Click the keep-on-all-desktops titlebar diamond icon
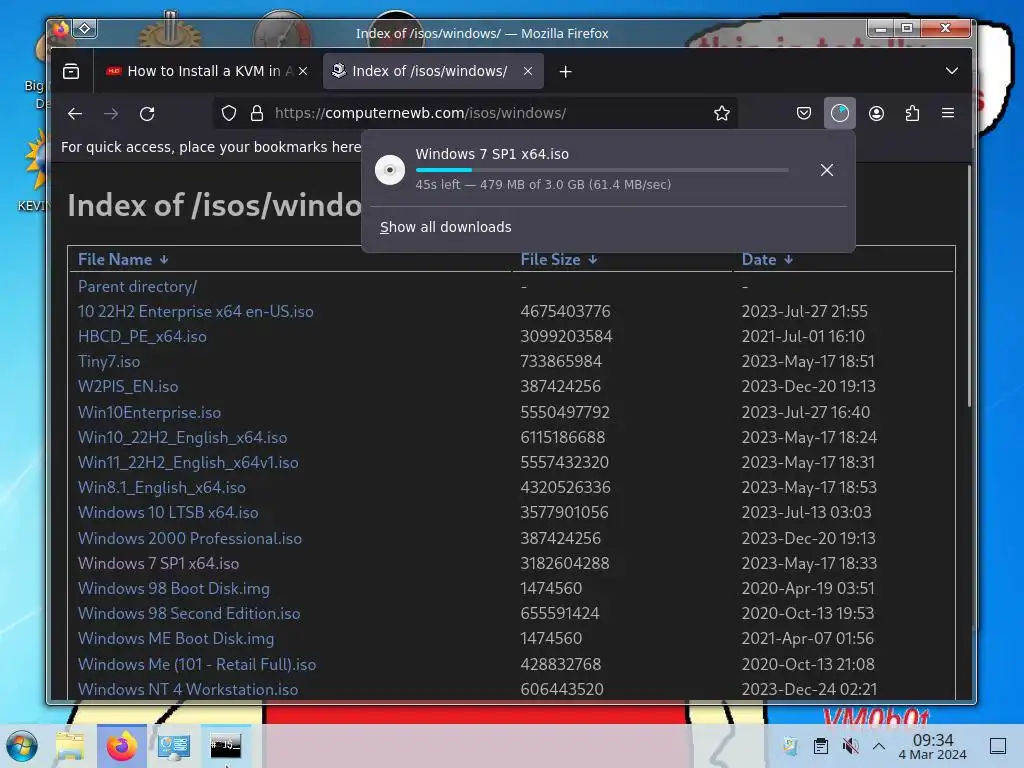 (x=85, y=28)
